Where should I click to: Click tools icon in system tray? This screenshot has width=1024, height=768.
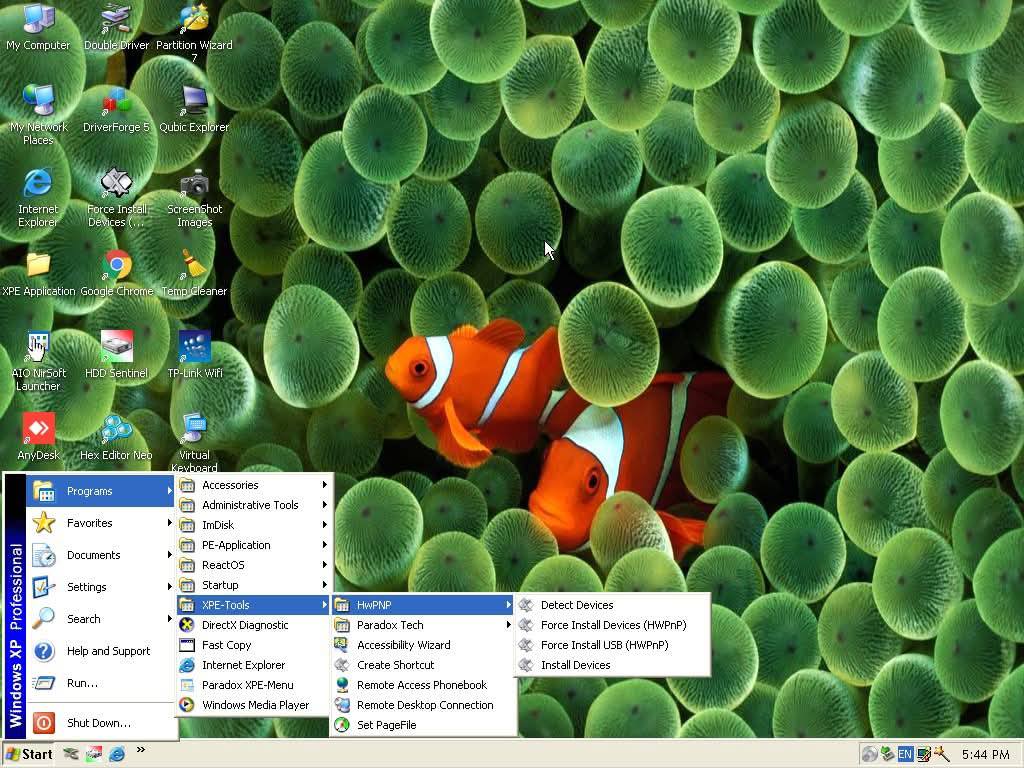coord(941,754)
